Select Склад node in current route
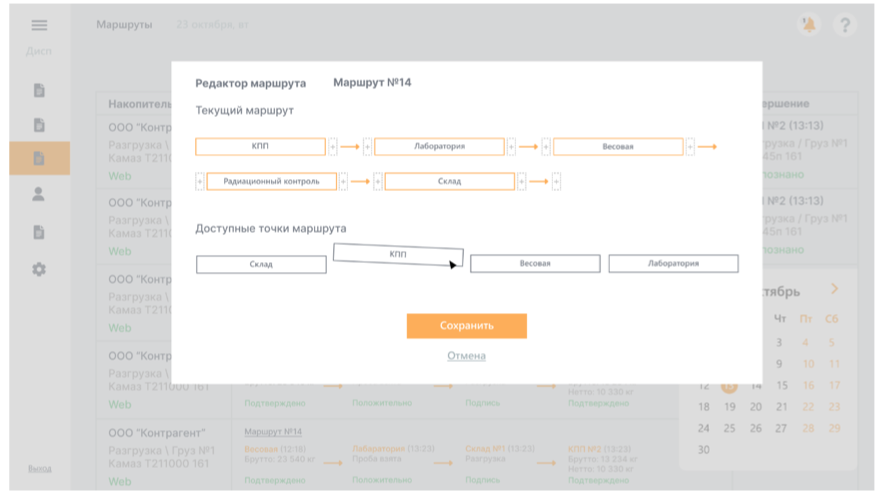The height and width of the screenshot is (501, 883). click(449, 181)
